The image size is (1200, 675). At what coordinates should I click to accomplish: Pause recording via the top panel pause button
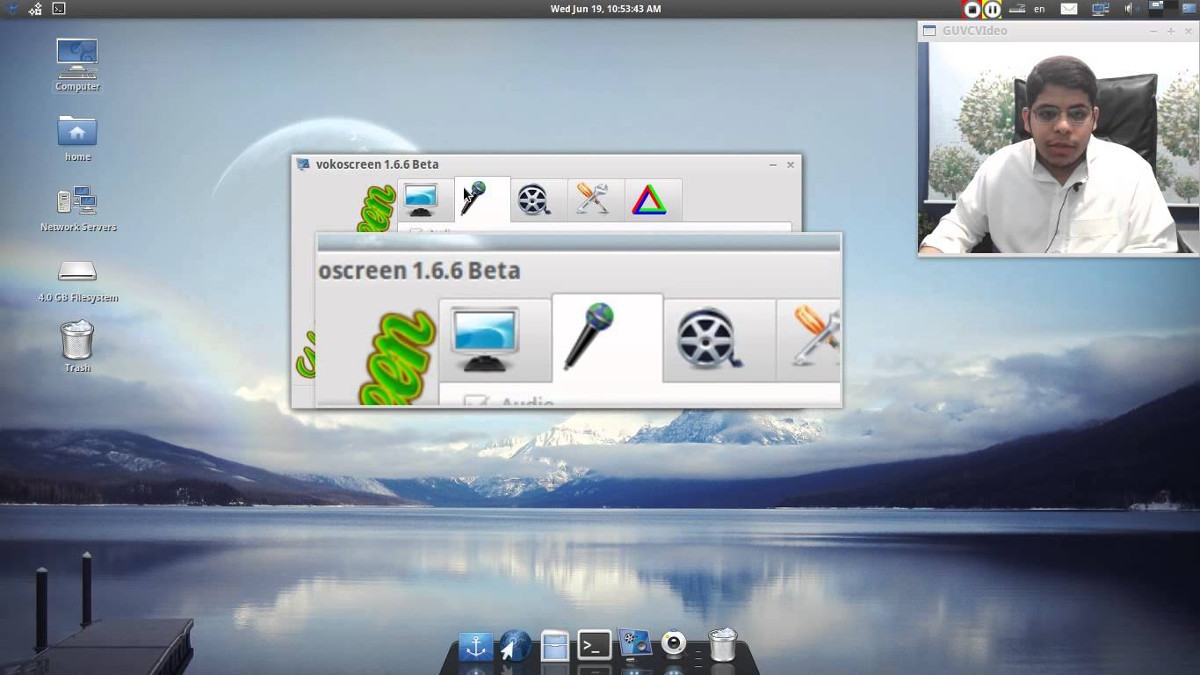pyautogui.click(x=992, y=9)
